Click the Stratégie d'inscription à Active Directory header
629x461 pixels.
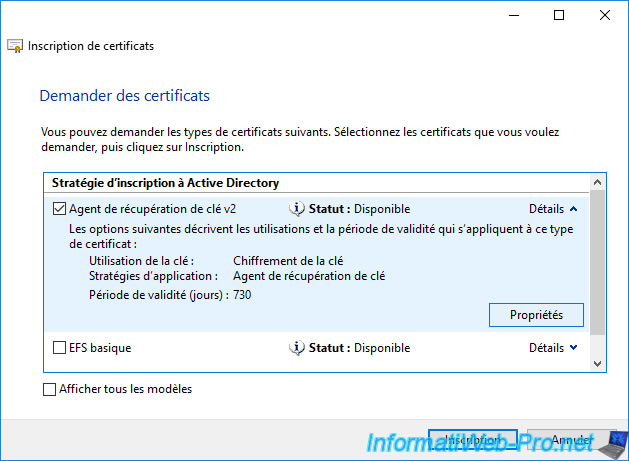tap(165, 183)
